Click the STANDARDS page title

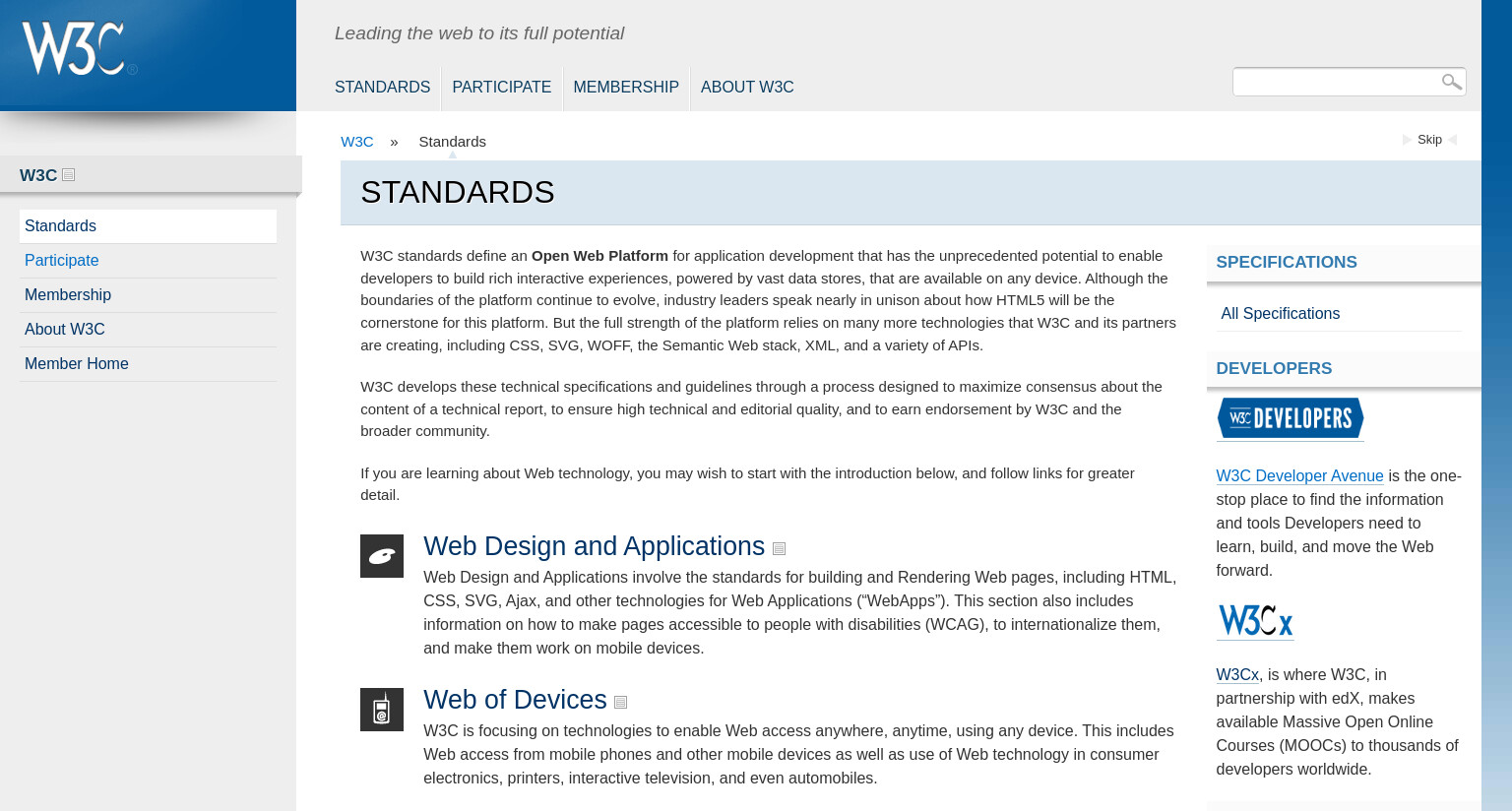coord(458,192)
